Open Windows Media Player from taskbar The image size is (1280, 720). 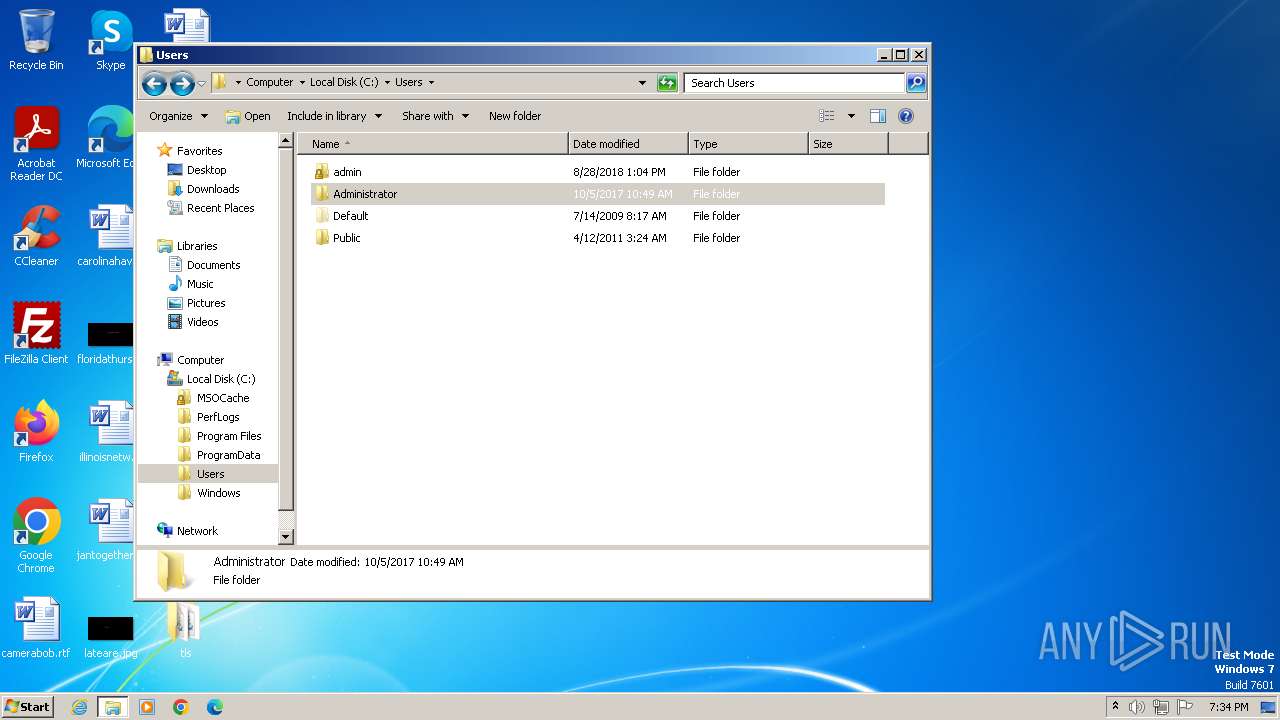[147, 707]
